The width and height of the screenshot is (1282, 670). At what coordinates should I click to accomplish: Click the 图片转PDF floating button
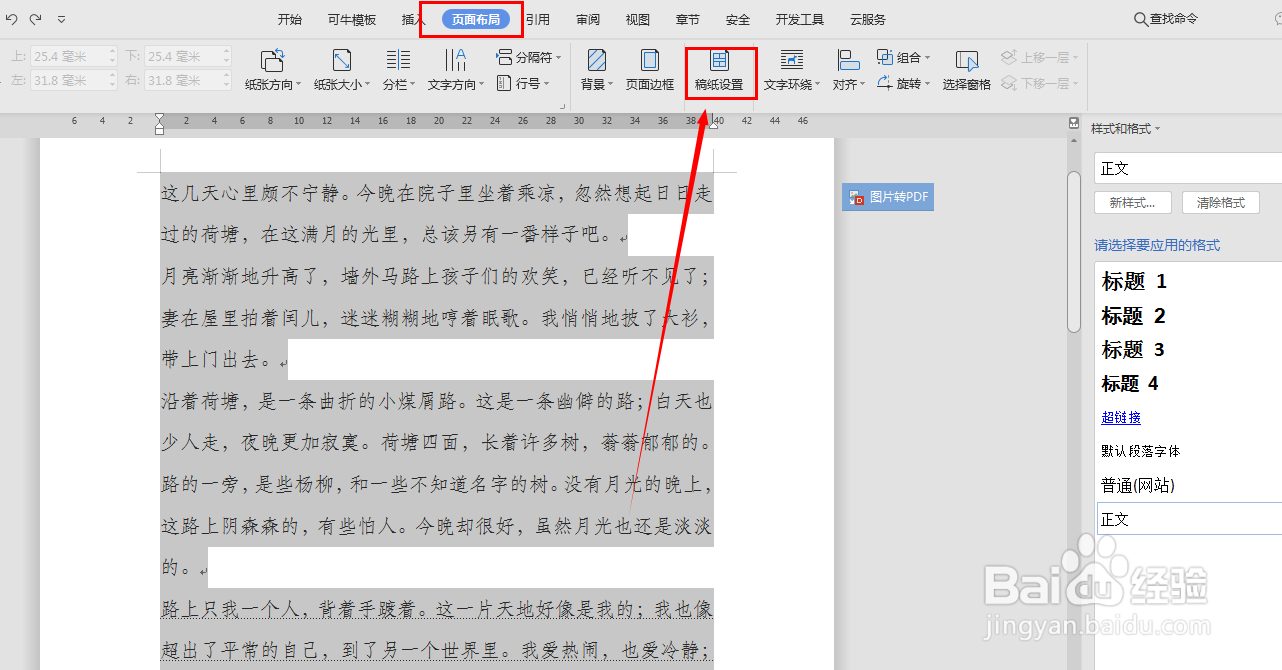click(887, 197)
